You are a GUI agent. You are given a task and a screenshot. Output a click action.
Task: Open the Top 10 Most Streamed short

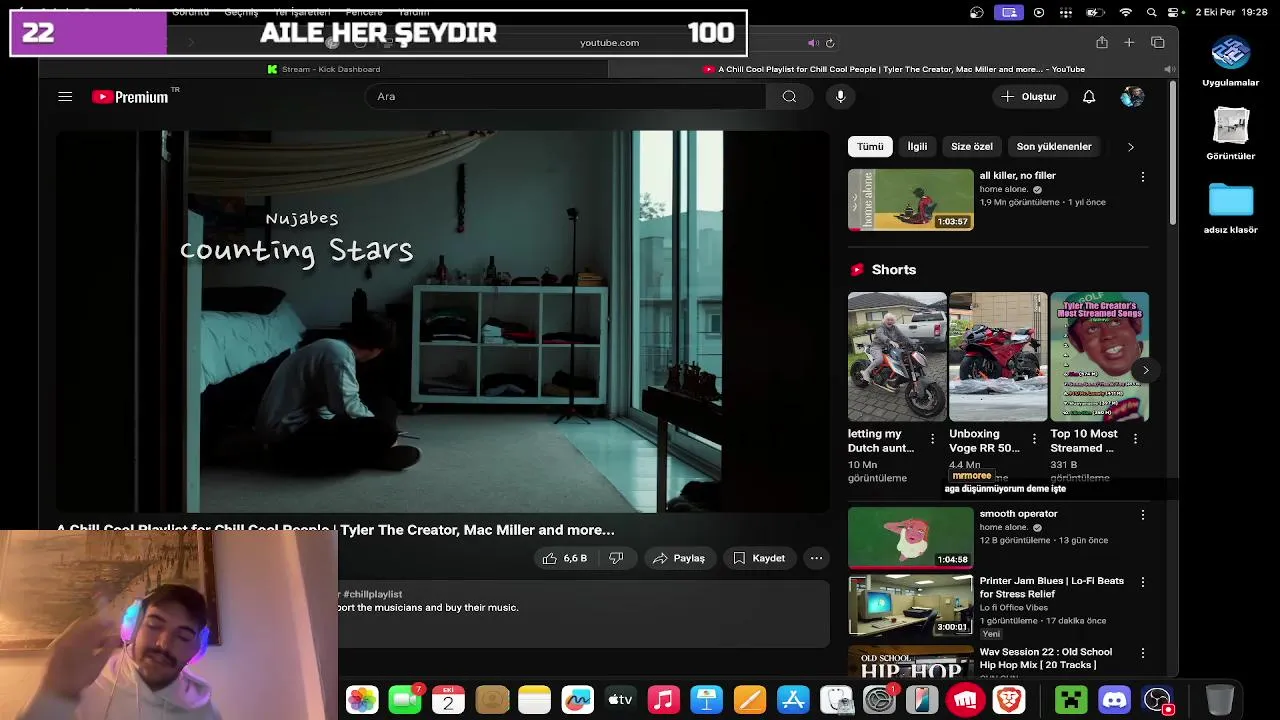coord(1099,356)
